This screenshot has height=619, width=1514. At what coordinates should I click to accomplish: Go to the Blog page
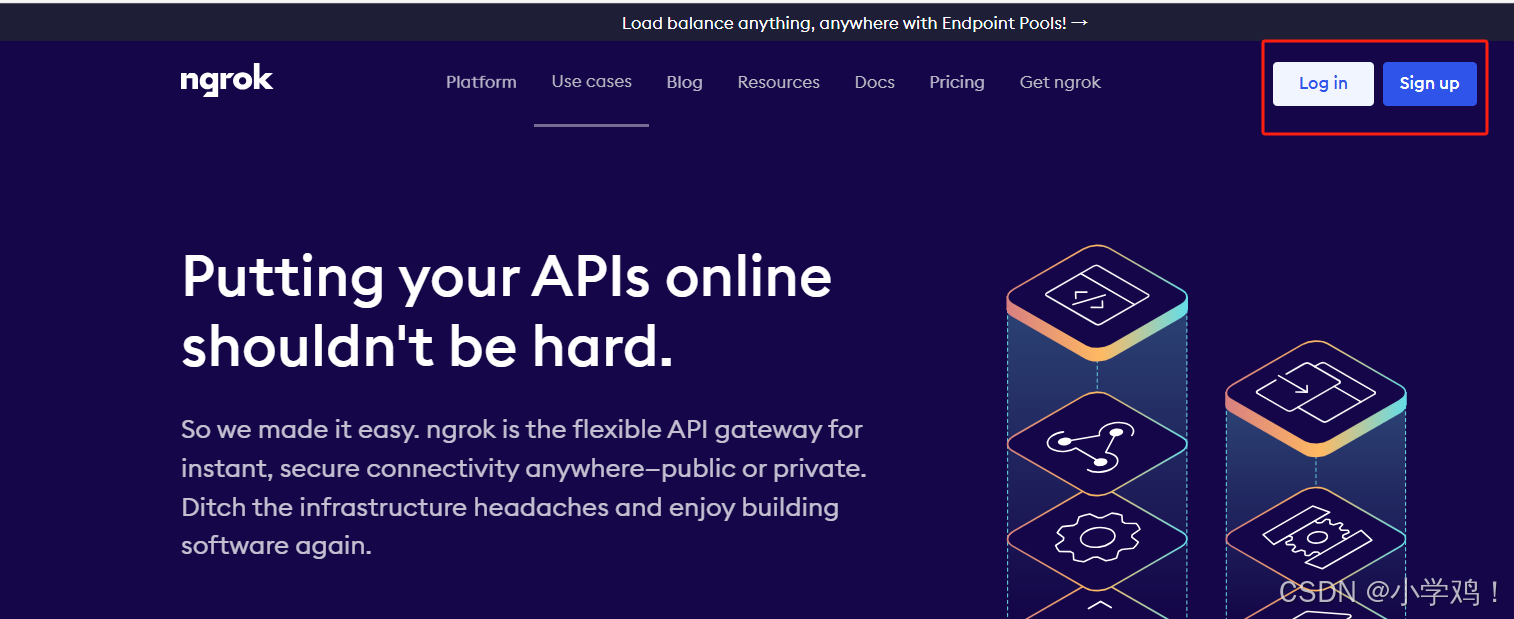(x=684, y=82)
